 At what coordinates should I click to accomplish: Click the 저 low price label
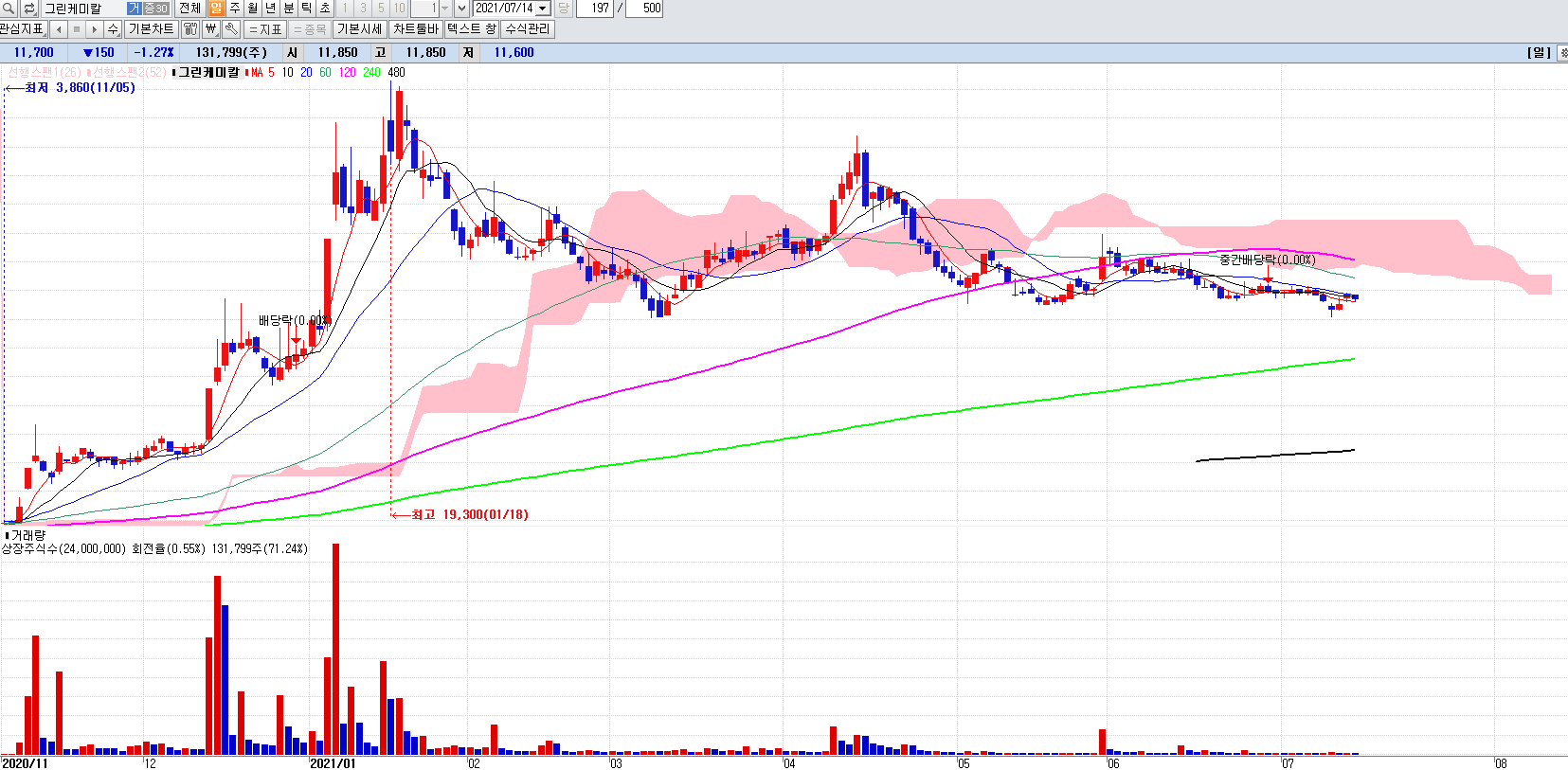pyautogui.click(x=468, y=53)
